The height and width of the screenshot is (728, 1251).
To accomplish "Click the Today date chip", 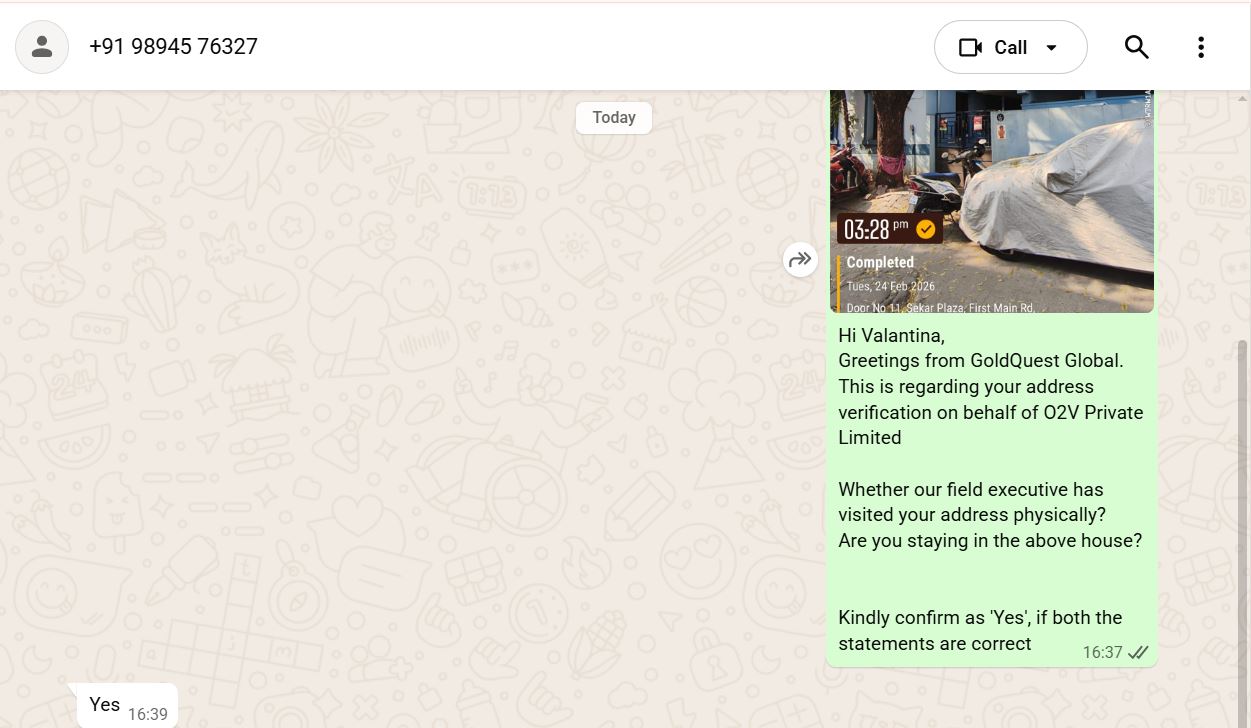I will 613,118.
